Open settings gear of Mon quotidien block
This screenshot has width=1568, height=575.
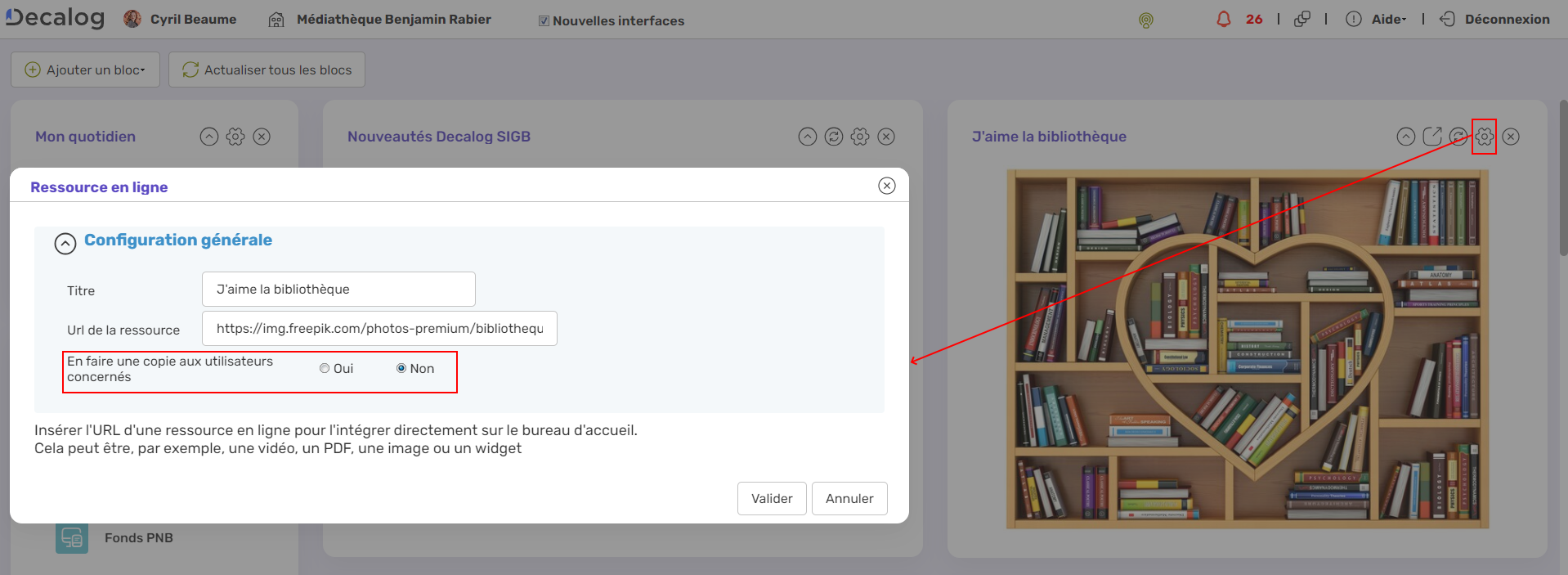[x=235, y=137]
